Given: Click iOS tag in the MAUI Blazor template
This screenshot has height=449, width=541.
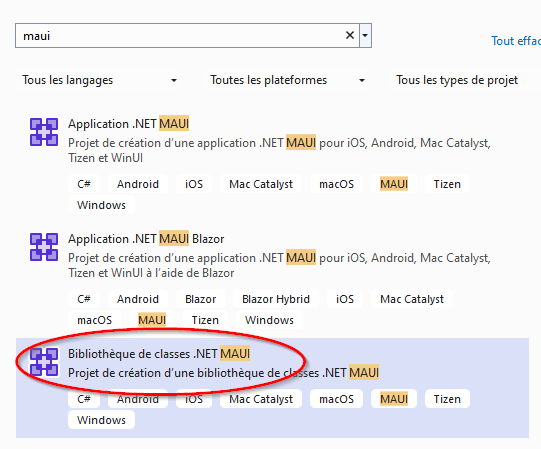Looking at the screenshot, I should (x=345, y=299).
